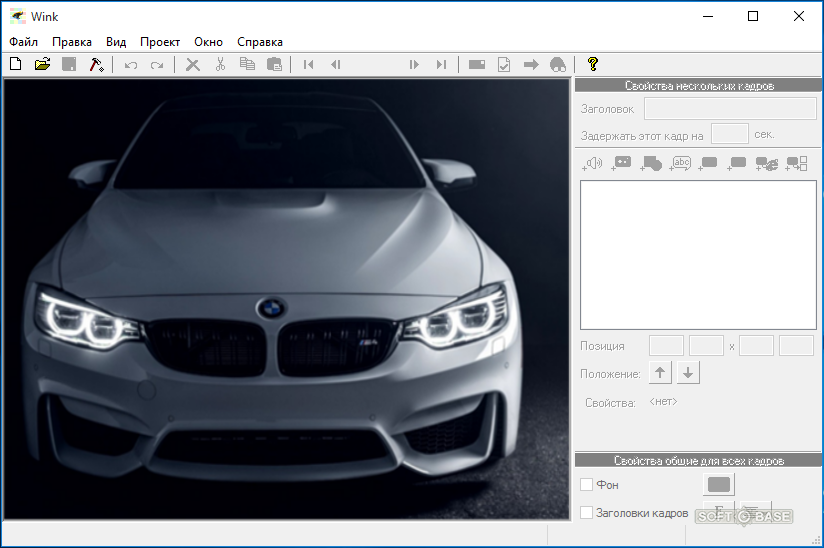Screen dimensions: 824x548
Task: Click the Свойства <нет> value text
Action: [x=663, y=401]
